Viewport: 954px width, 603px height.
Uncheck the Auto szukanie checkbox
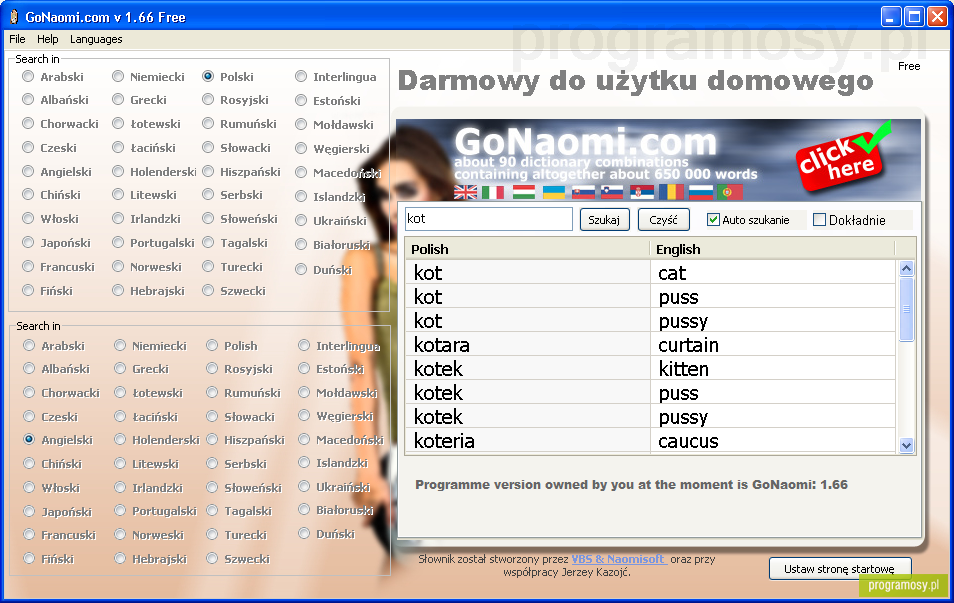[713, 220]
